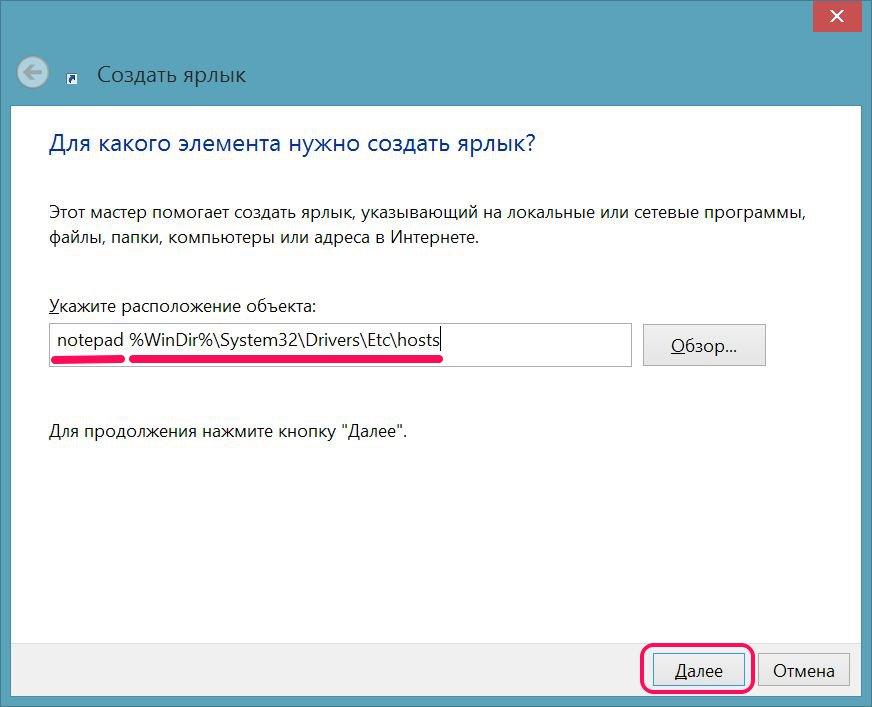Open the file browser with "Обзор..."
Viewport: 872px width, 707px height.
click(x=704, y=345)
